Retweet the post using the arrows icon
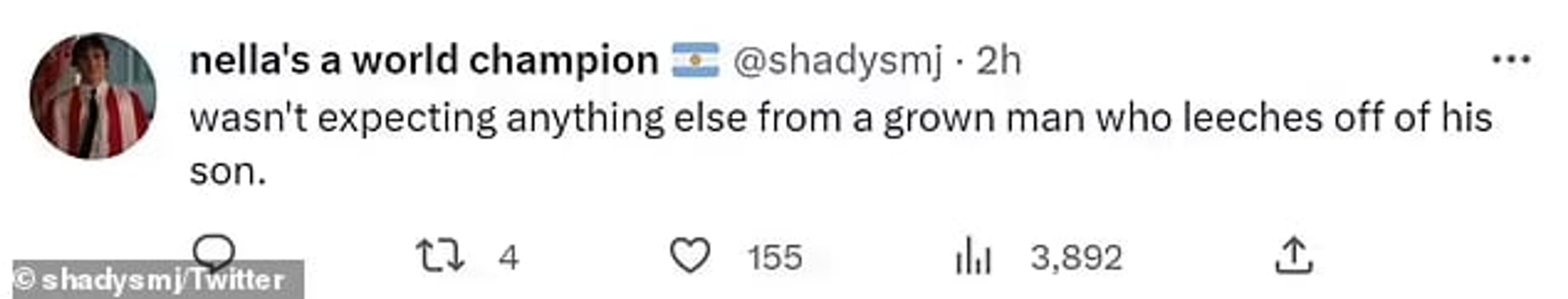The image size is (1568, 299). (439, 257)
